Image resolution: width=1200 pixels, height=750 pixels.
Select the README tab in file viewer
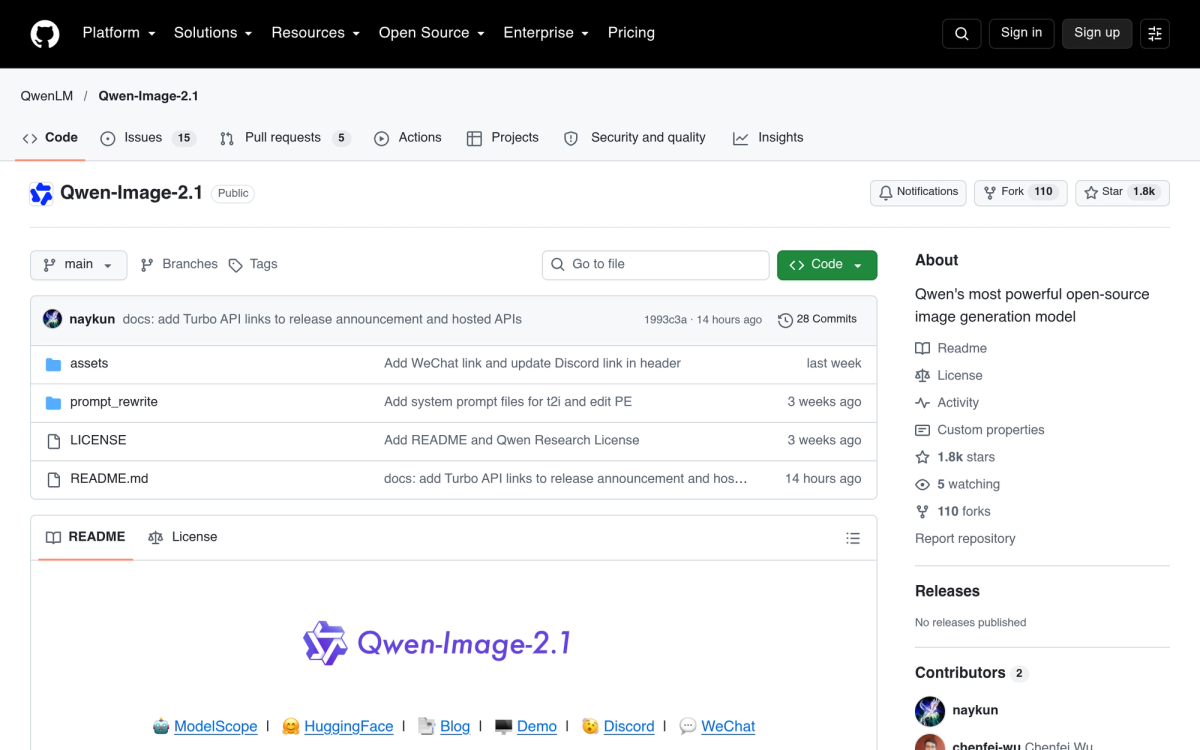[86, 537]
